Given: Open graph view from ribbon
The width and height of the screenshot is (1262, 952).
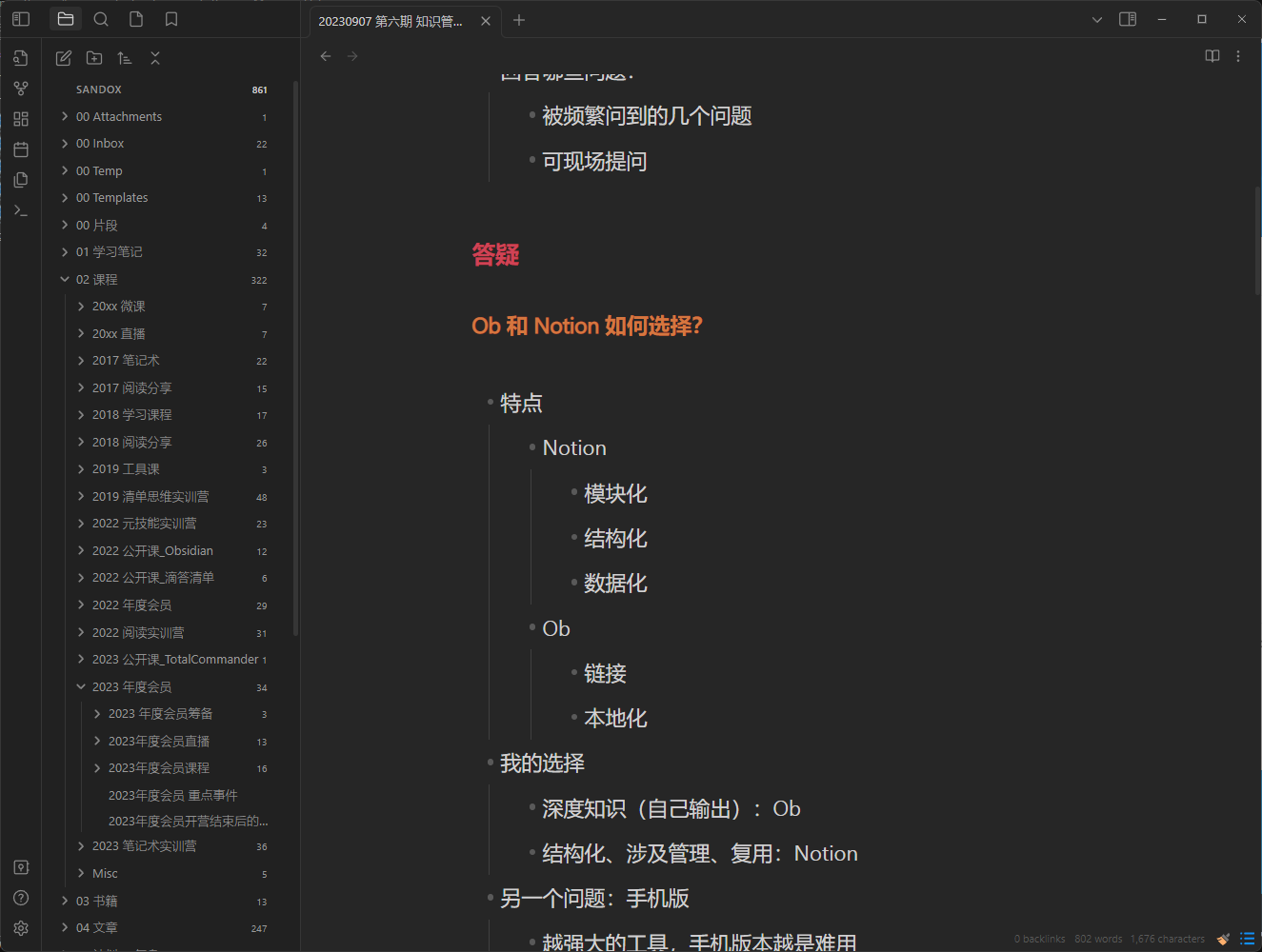Looking at the screenshot, I should point(21,89).
